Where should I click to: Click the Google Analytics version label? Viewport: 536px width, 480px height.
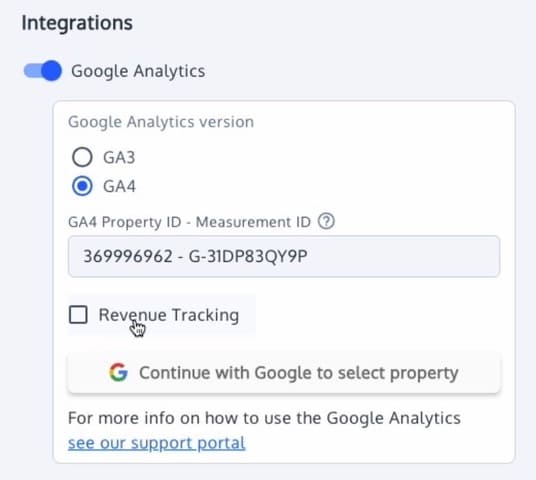(161, 122)
